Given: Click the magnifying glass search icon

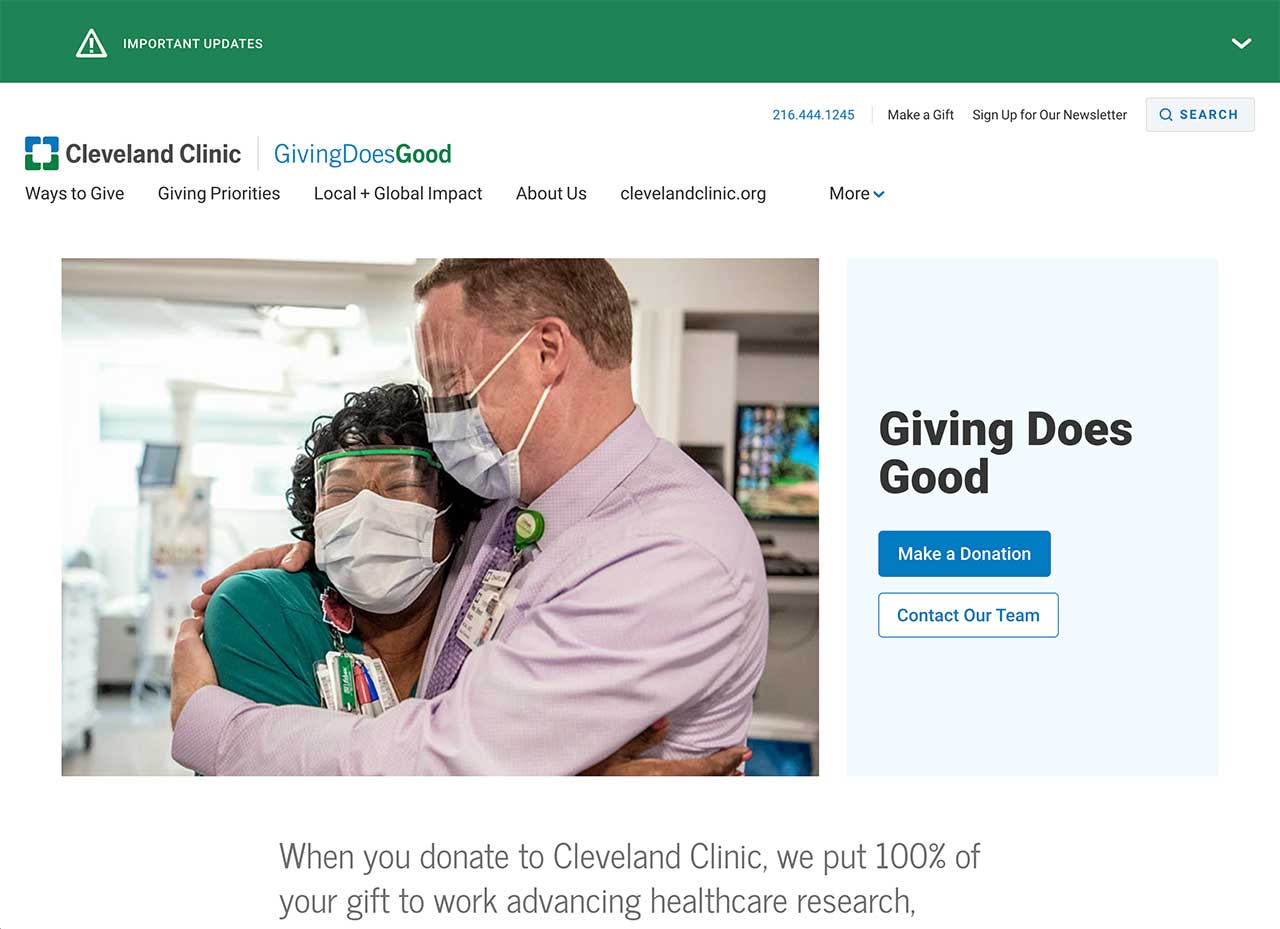Looking at the screenshot, I should point(1166,115).
